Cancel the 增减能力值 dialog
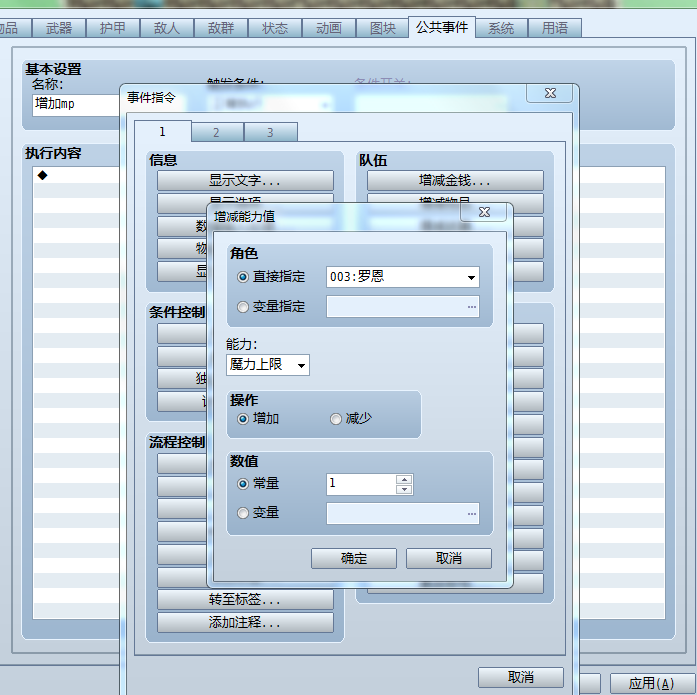 [x=449, y=558]
